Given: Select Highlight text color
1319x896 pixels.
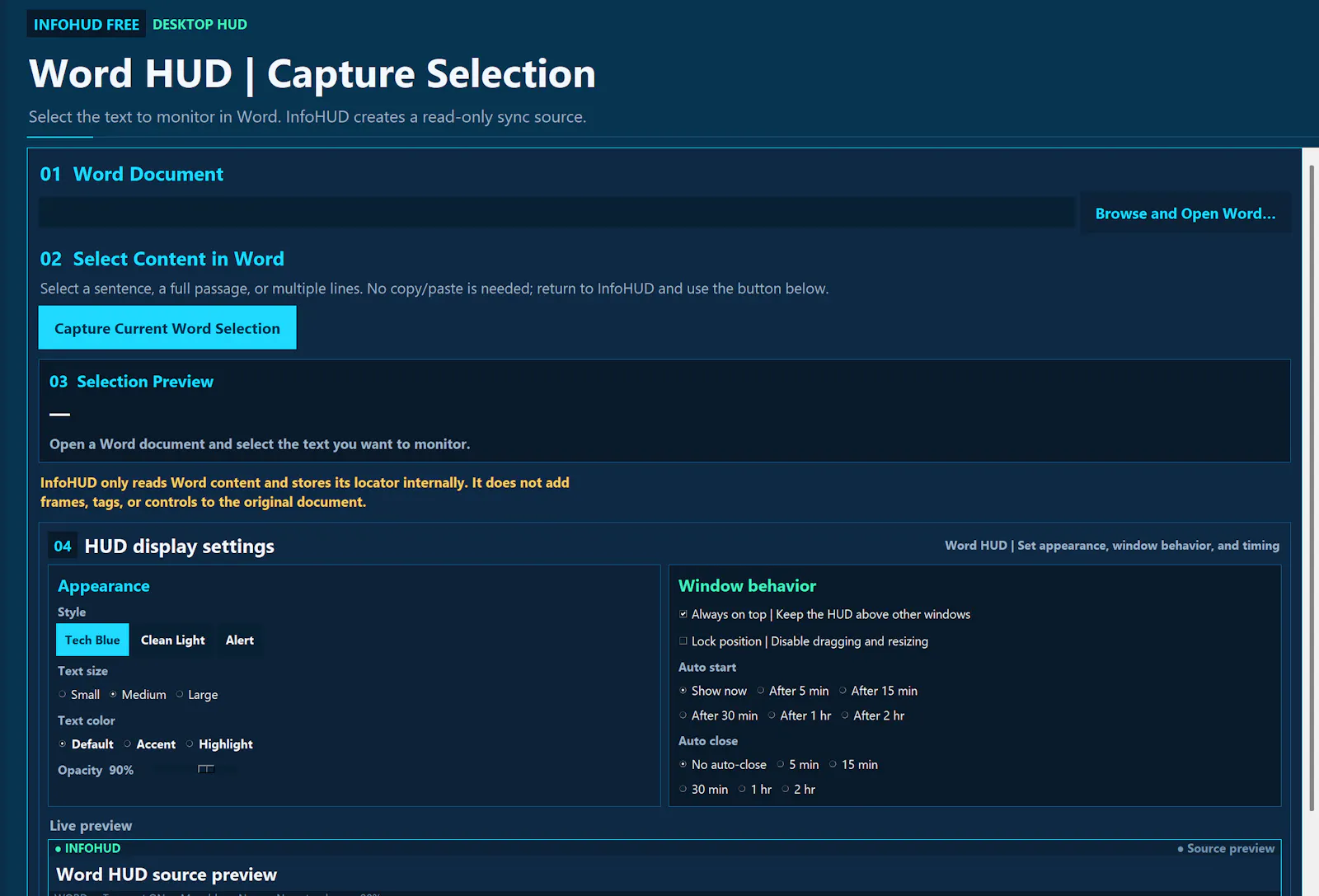Looking at the screenshot, I should click(219, 744).
